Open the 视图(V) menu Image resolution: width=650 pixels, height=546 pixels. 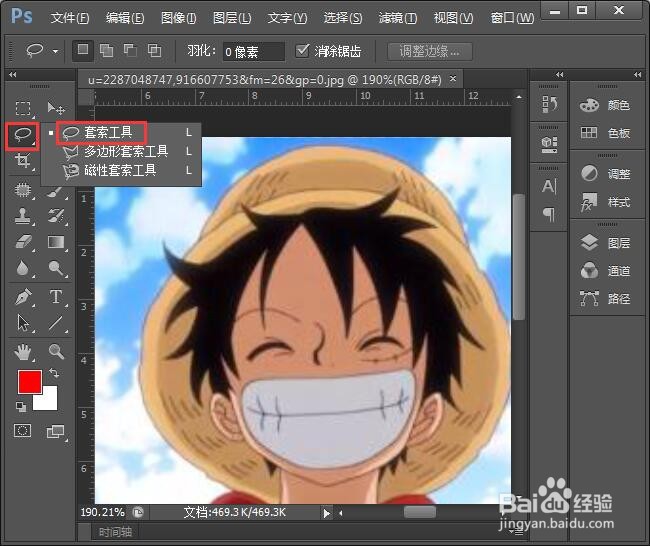coord(453,18)
